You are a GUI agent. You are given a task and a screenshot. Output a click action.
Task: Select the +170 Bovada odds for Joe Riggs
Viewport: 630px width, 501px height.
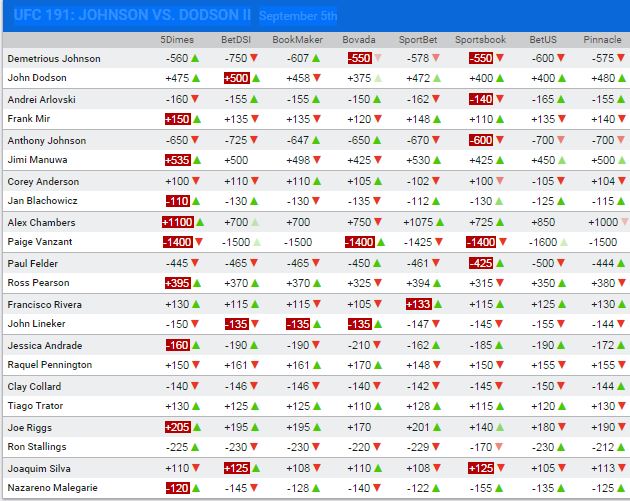[359, 427]
